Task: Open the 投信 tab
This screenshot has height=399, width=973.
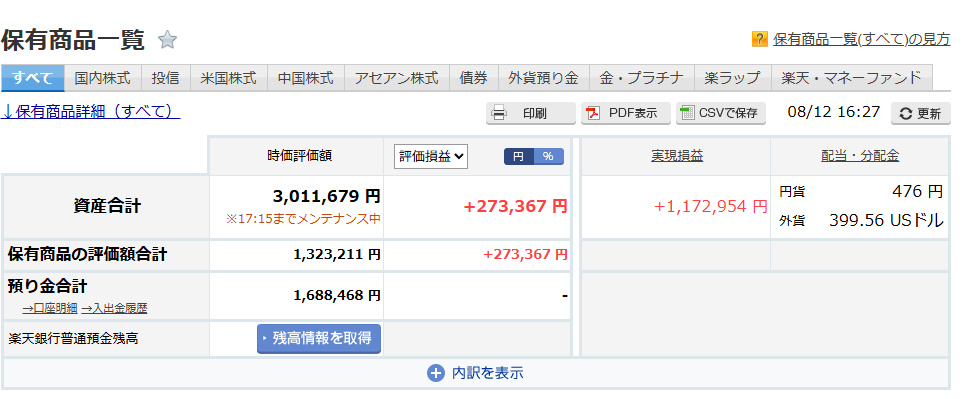Action: pyautogui.click(x=166, y=78)
